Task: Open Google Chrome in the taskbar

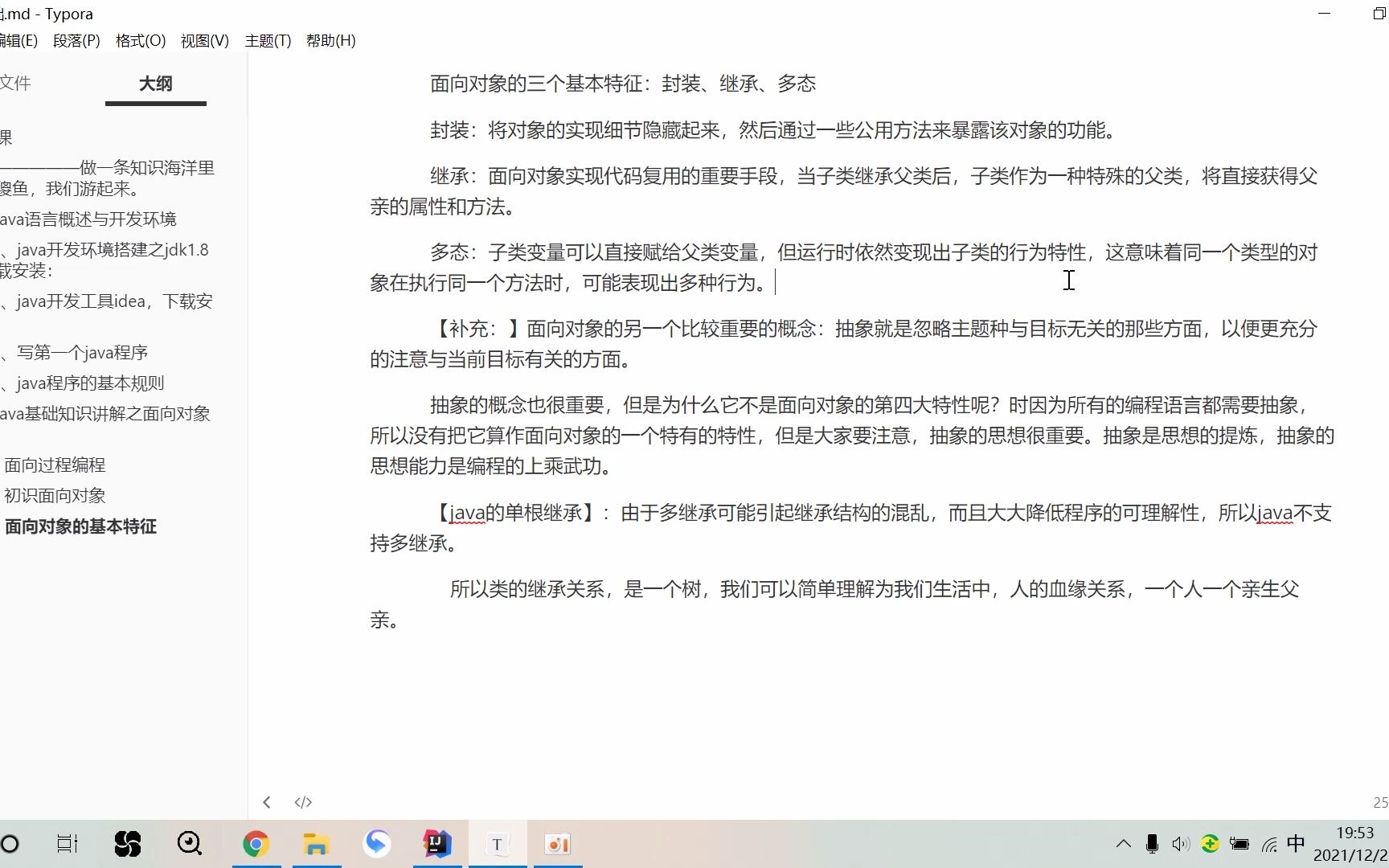Action: [x=256, y=844]
